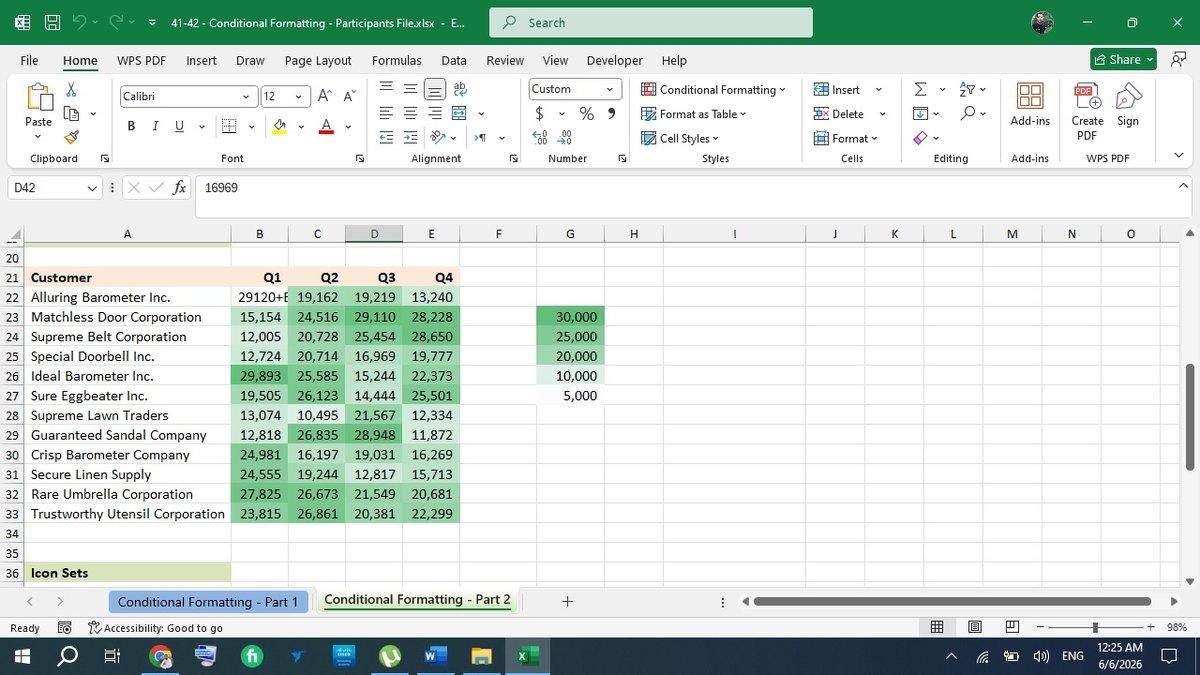
Task: Click the Merge & Center icon
Action: coord(459,114)
